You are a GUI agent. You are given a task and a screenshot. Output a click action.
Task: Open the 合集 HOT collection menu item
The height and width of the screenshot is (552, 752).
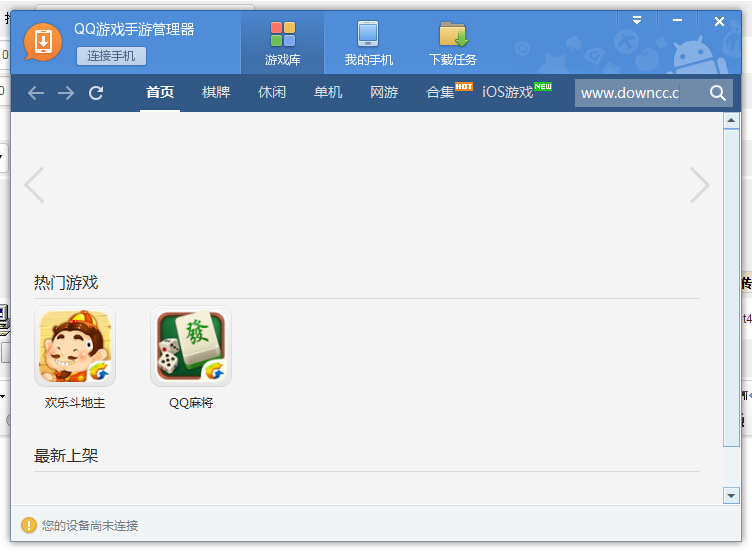tap(449, 91)
